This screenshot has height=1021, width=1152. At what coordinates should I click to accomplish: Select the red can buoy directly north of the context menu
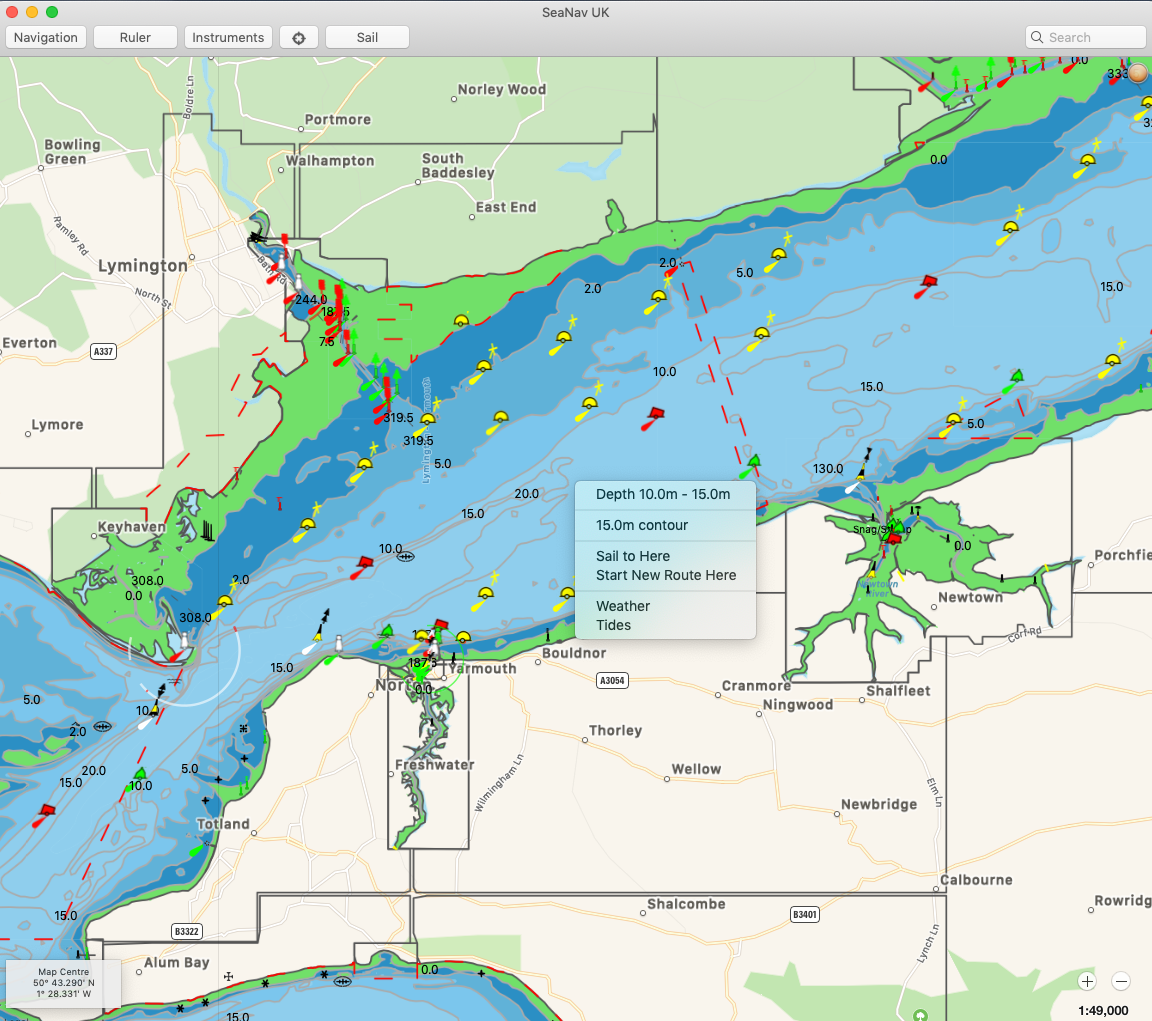click(654, 415)
